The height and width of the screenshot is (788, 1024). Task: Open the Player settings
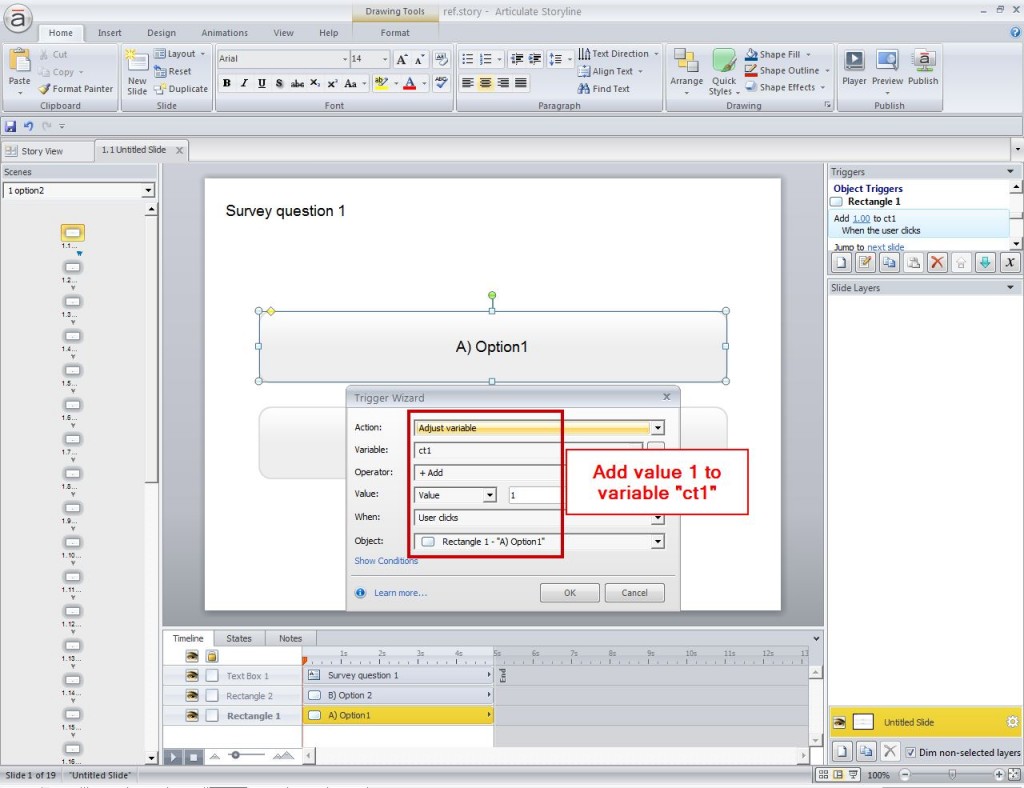click(854, 67)
